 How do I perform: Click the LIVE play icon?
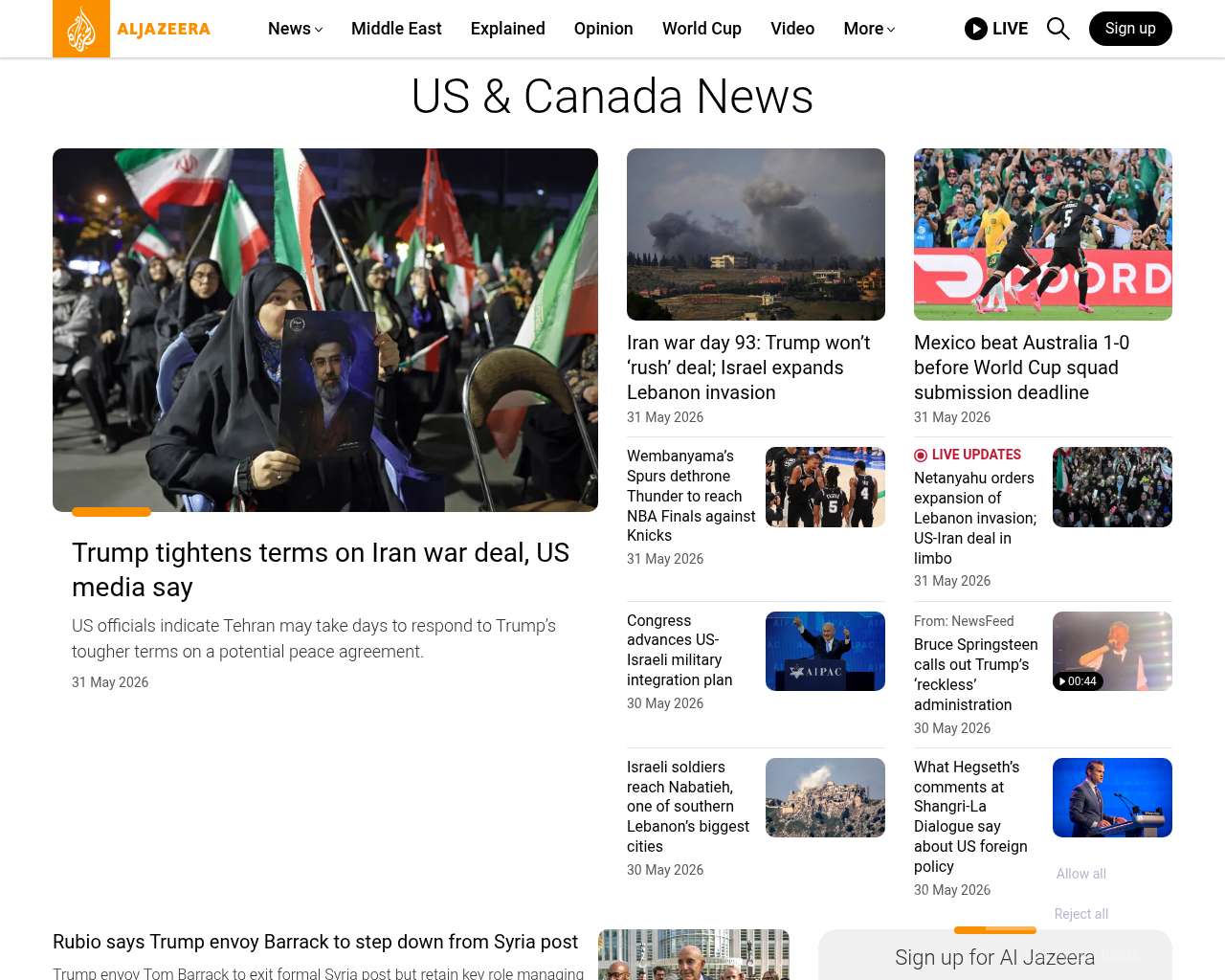pos(975,29)
